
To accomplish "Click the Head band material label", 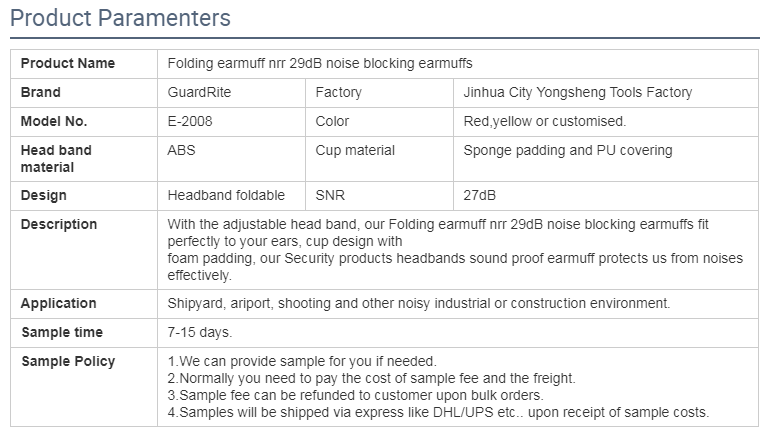I will click(x=56, y=159).
